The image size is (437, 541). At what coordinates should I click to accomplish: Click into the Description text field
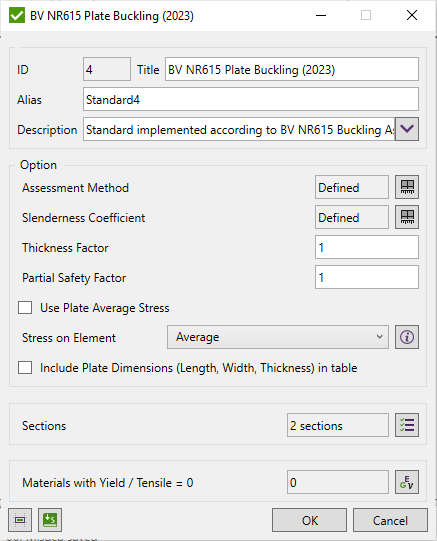pos(239,129)
